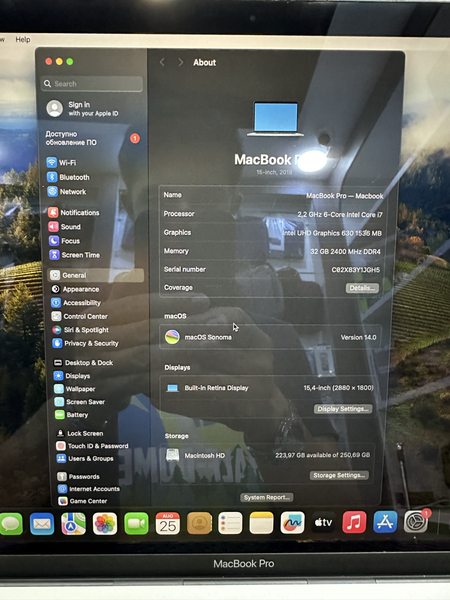
Task: Click the Search field in sidebar
Action: coord(92,83)
